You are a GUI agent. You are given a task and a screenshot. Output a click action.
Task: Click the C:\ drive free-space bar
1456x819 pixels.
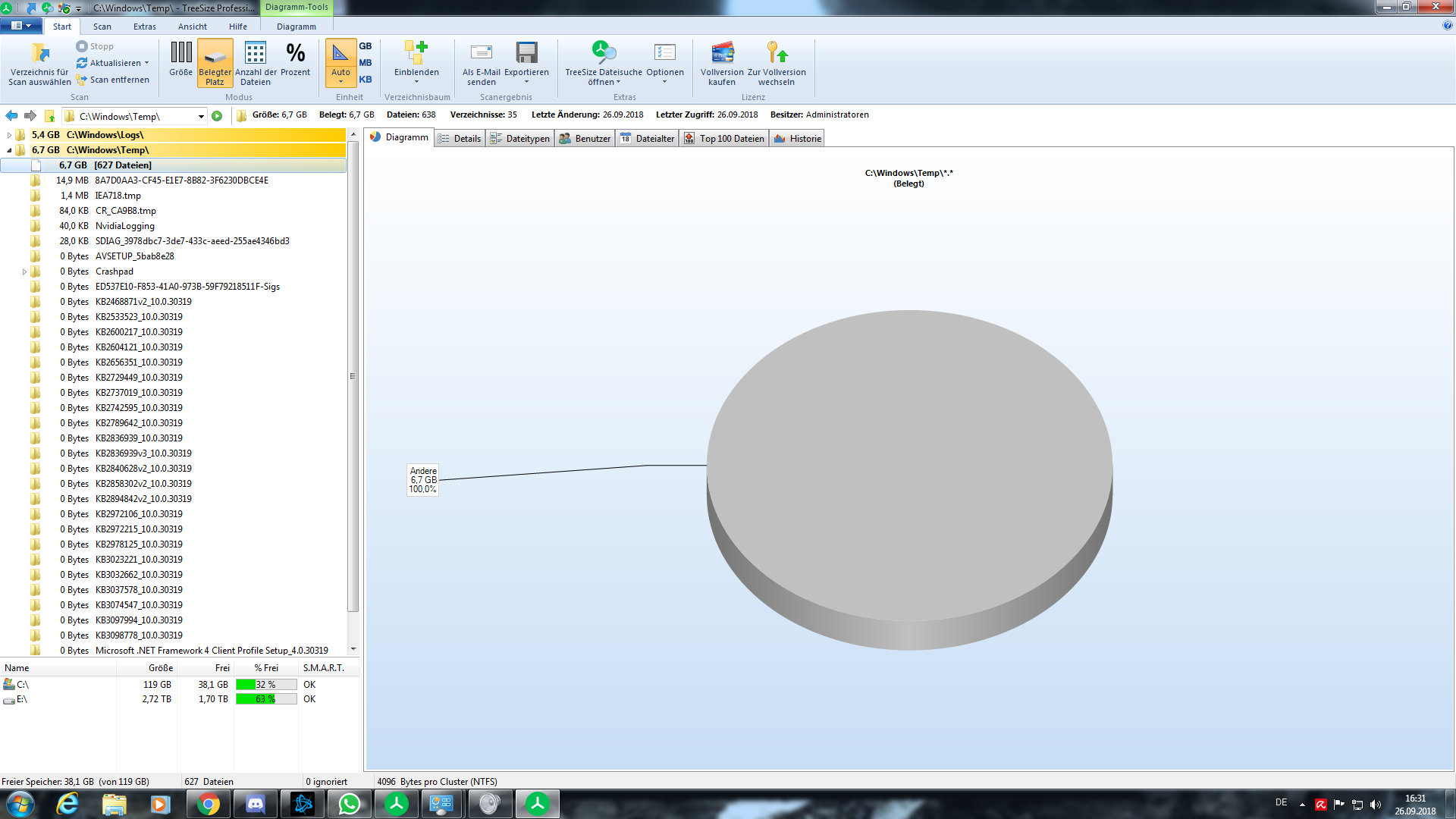(265, 684)
